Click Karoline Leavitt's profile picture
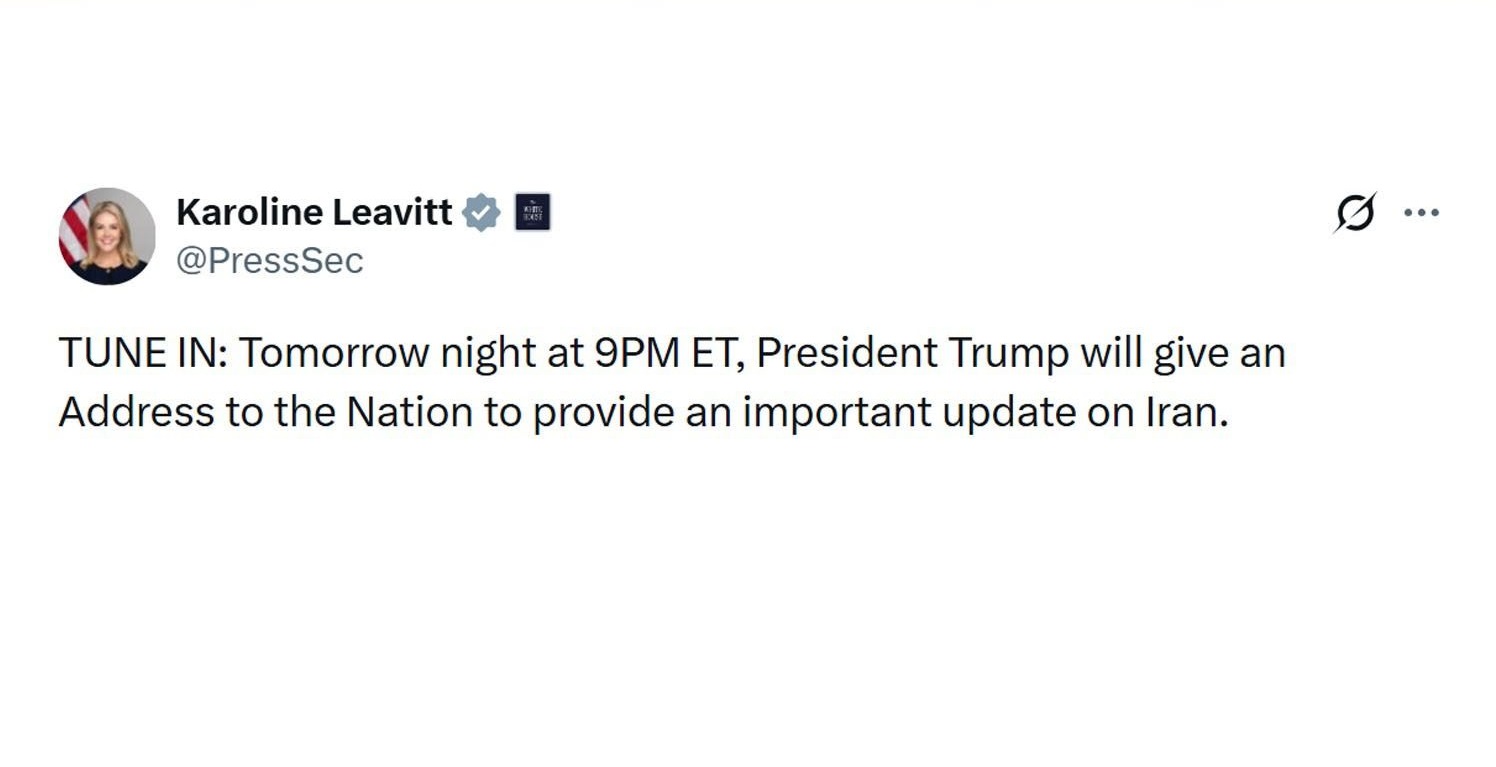Screen dimensions: 1496x767 [x=107, y=236]
